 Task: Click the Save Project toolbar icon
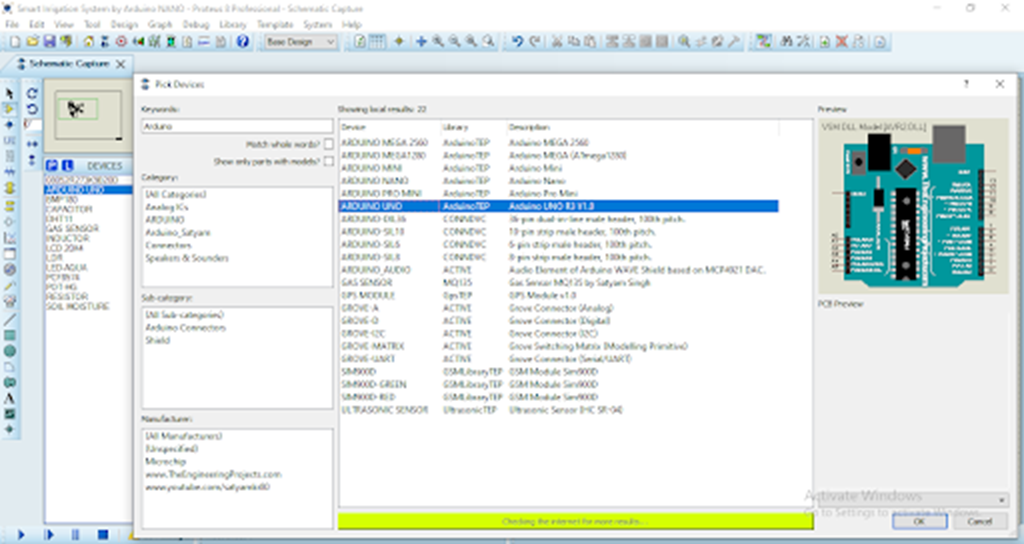coord(49,41)
